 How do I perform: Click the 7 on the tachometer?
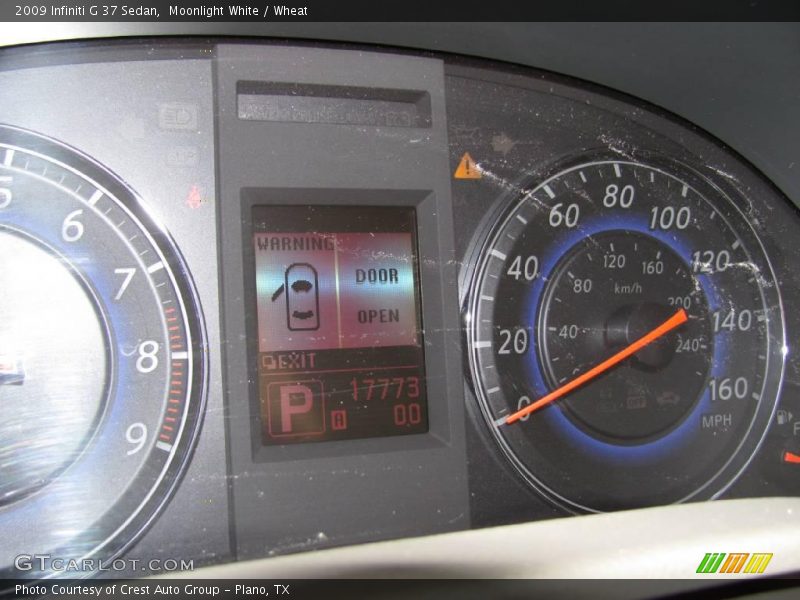coord(124,284)
